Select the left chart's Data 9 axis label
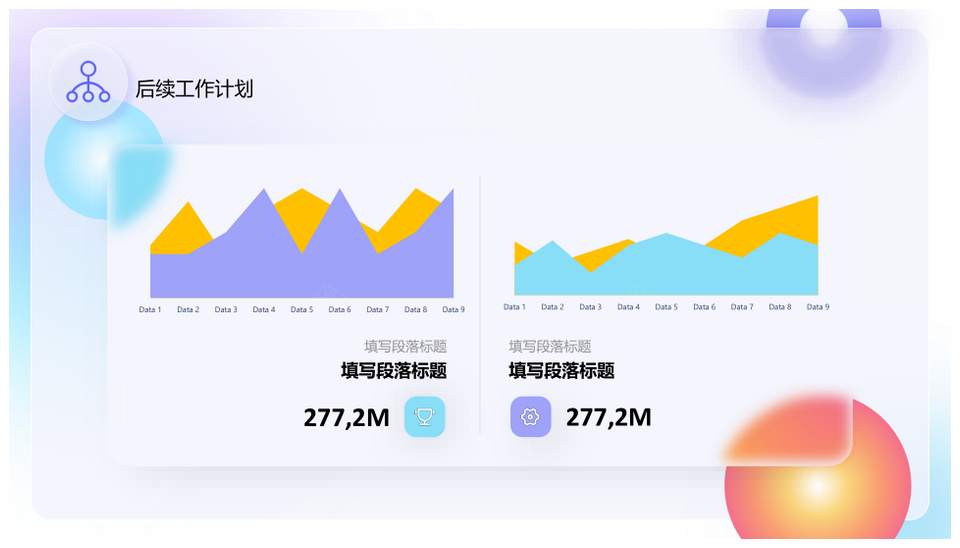 [453, 310]
